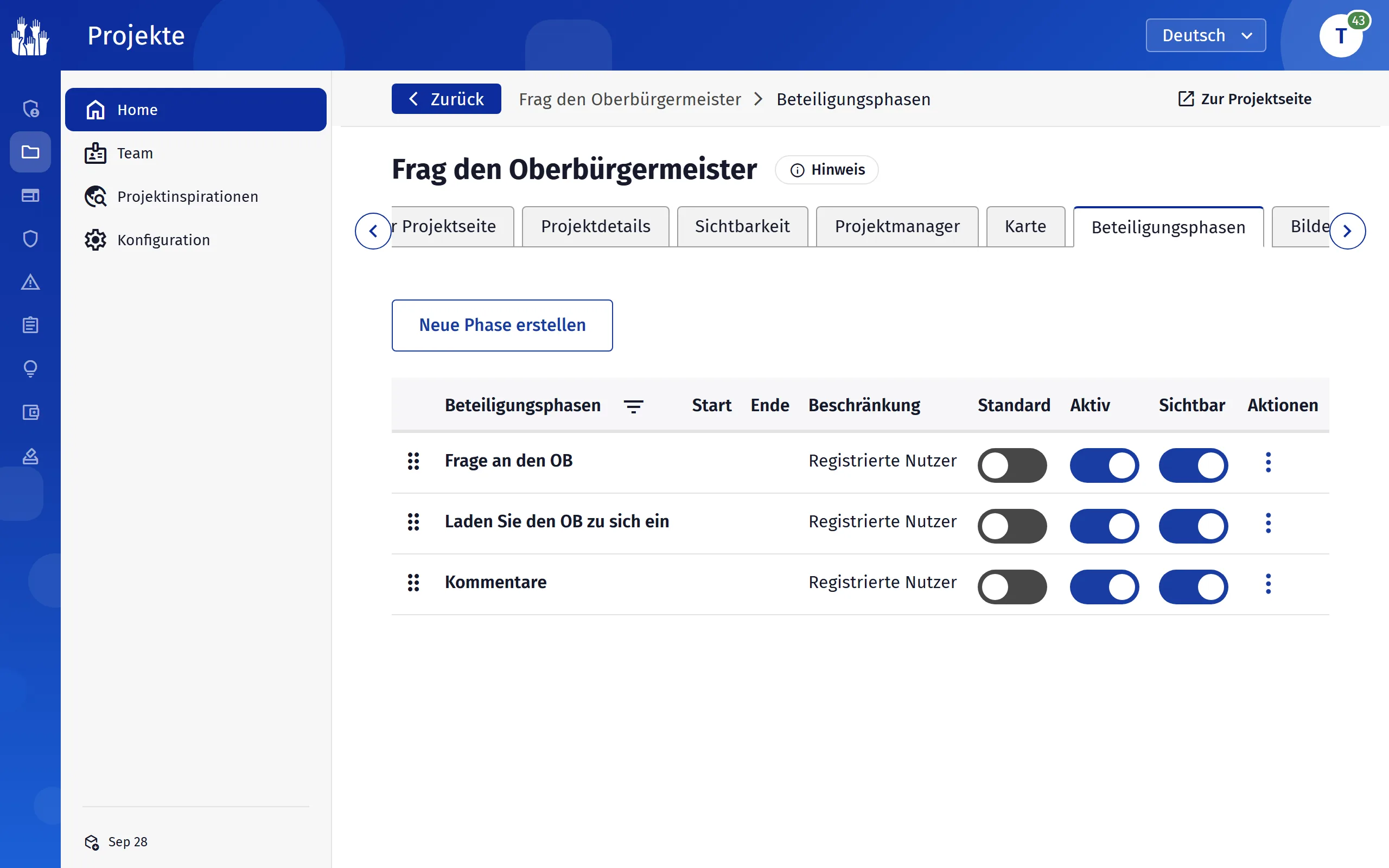Enable Standard toggle for Frage an den OB
Image resolution: width=1389 pixels, height=868 pixels.
pyautogui.click(x=1012, y=465)
